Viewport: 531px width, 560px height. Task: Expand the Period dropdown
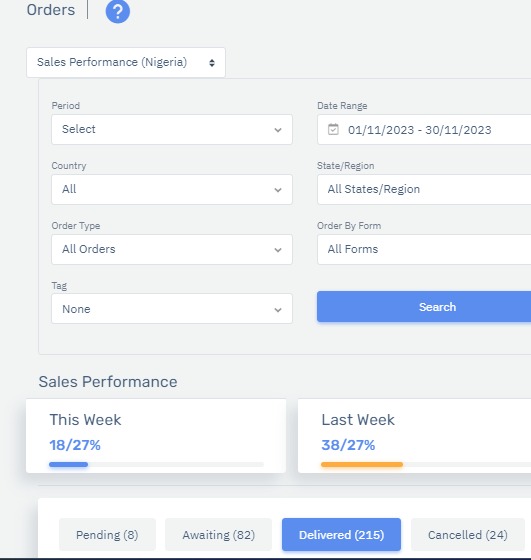172,130
